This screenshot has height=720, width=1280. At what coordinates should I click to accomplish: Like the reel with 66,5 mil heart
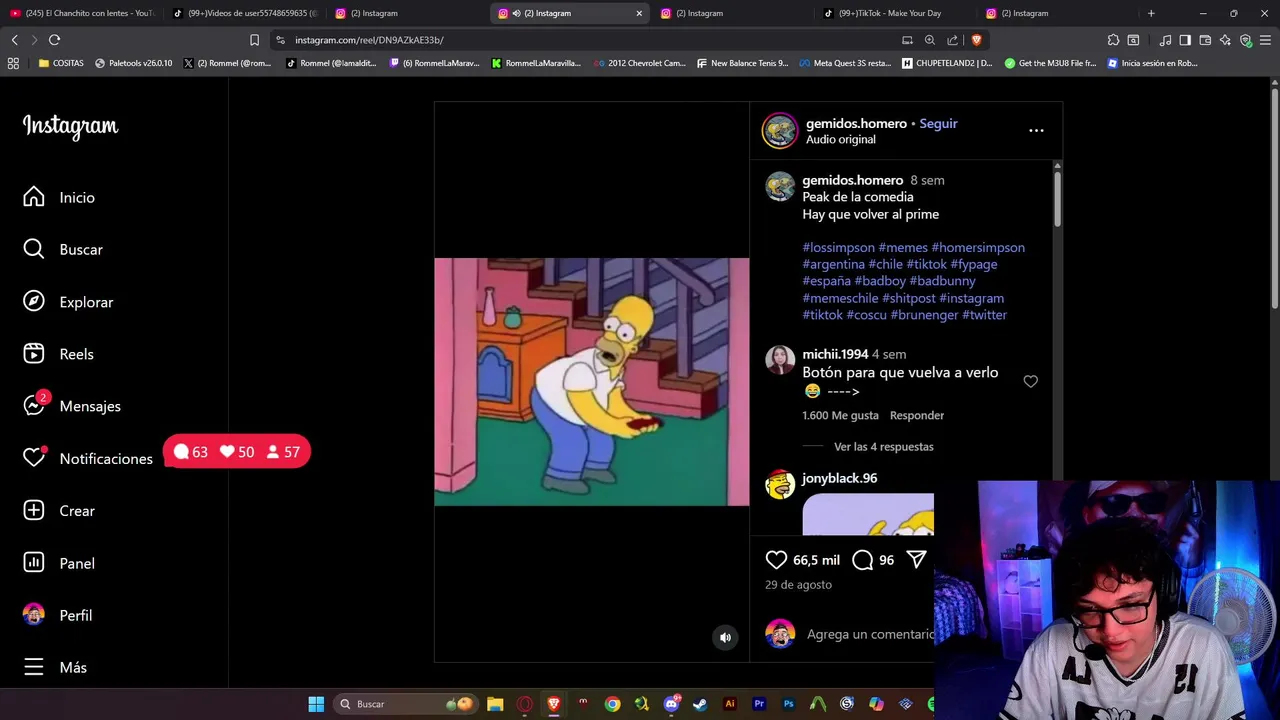tap(776, 560)
